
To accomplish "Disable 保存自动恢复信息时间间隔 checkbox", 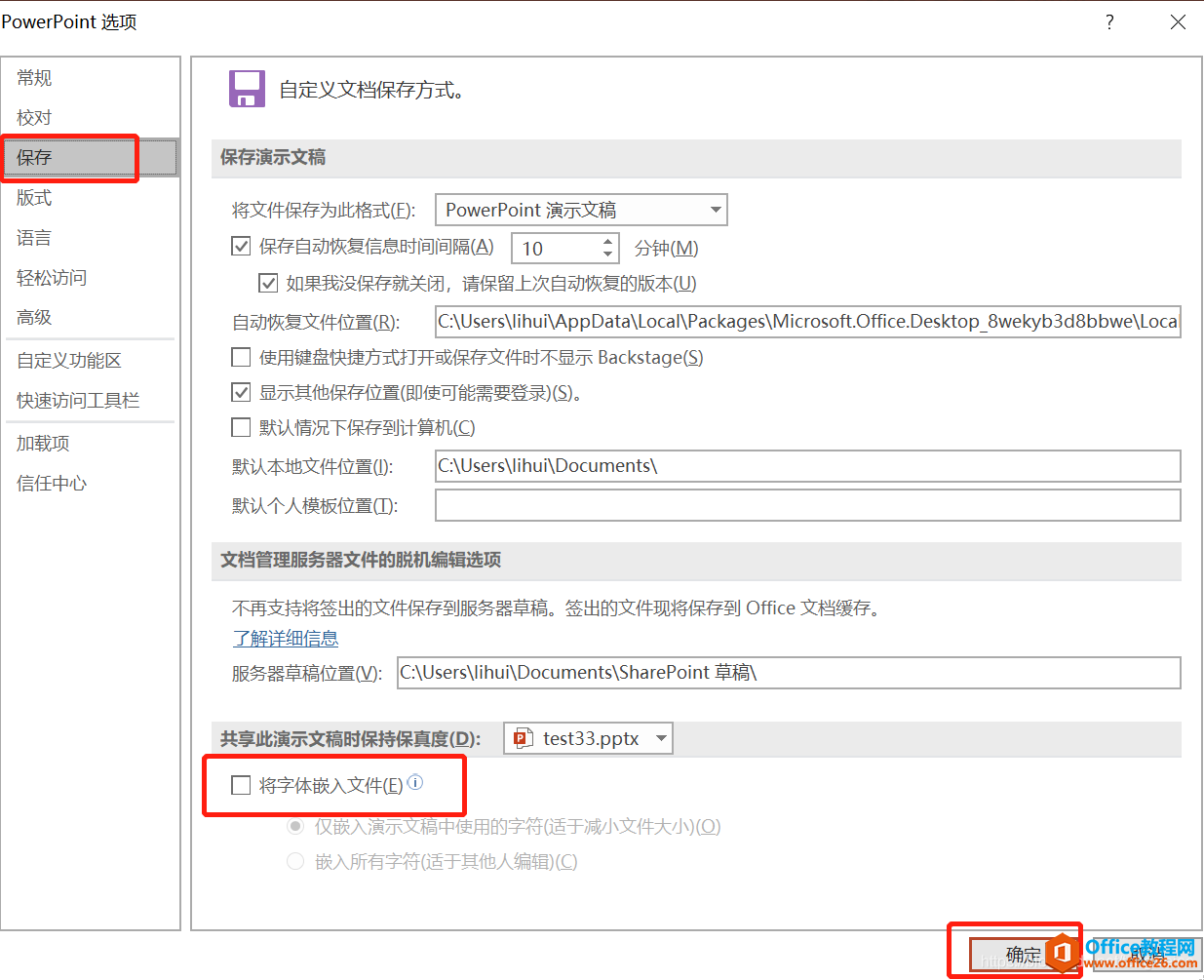I will tap(241, 246).
